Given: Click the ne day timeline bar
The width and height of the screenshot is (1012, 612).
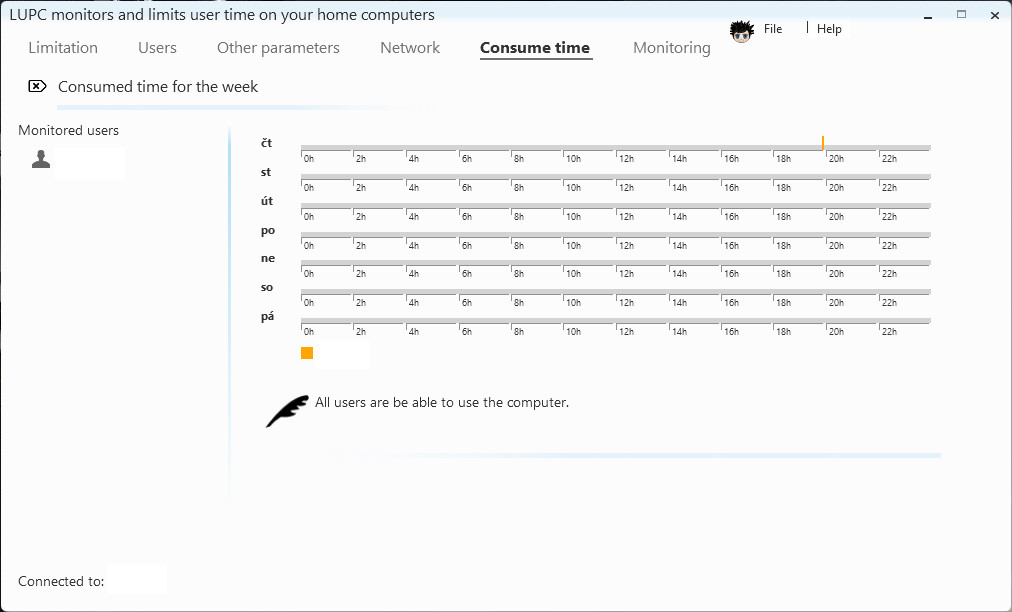Looking at the screenshot, I should [x=616, y=263].
